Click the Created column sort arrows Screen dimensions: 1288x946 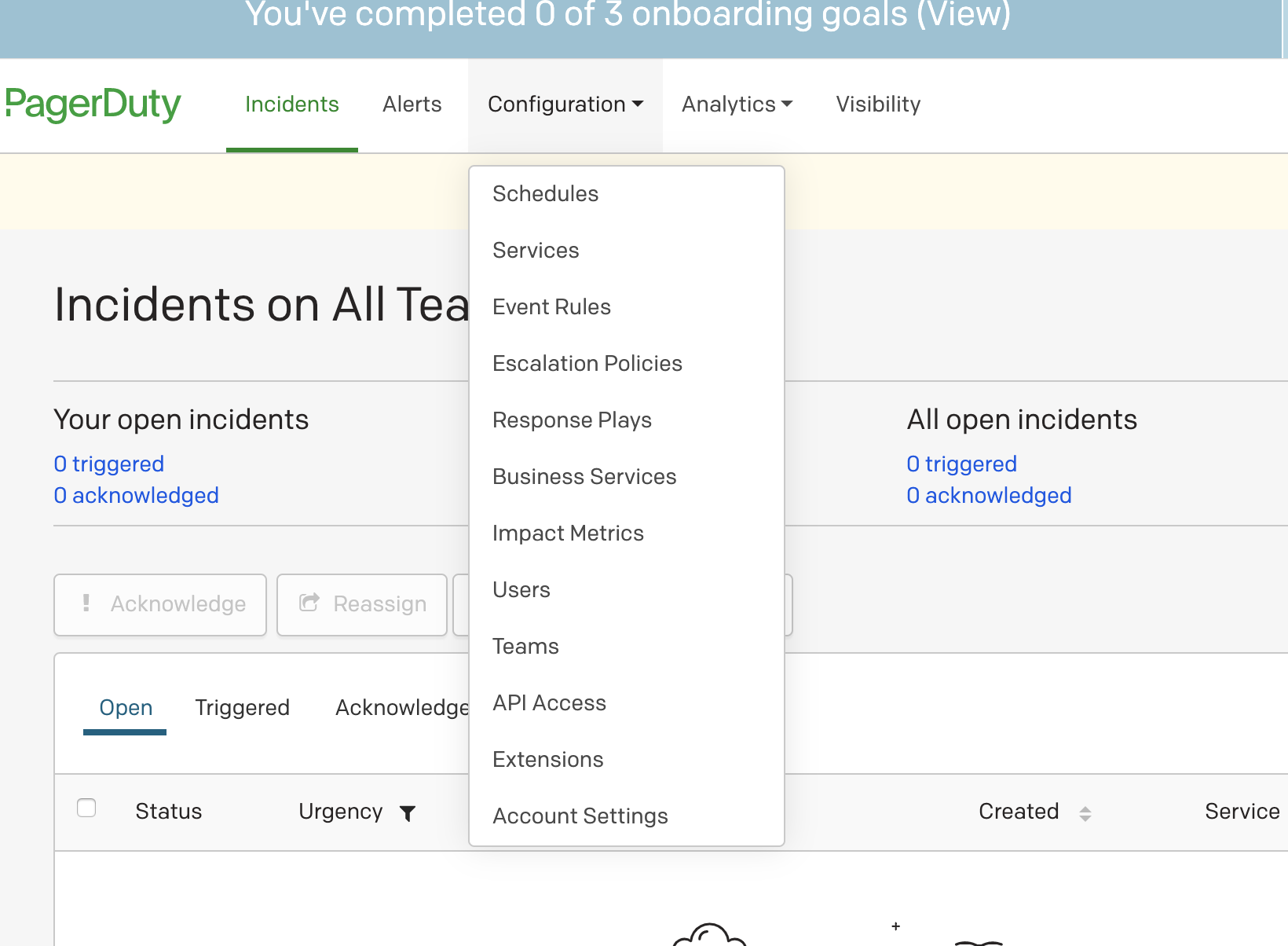click(1085, 813)
